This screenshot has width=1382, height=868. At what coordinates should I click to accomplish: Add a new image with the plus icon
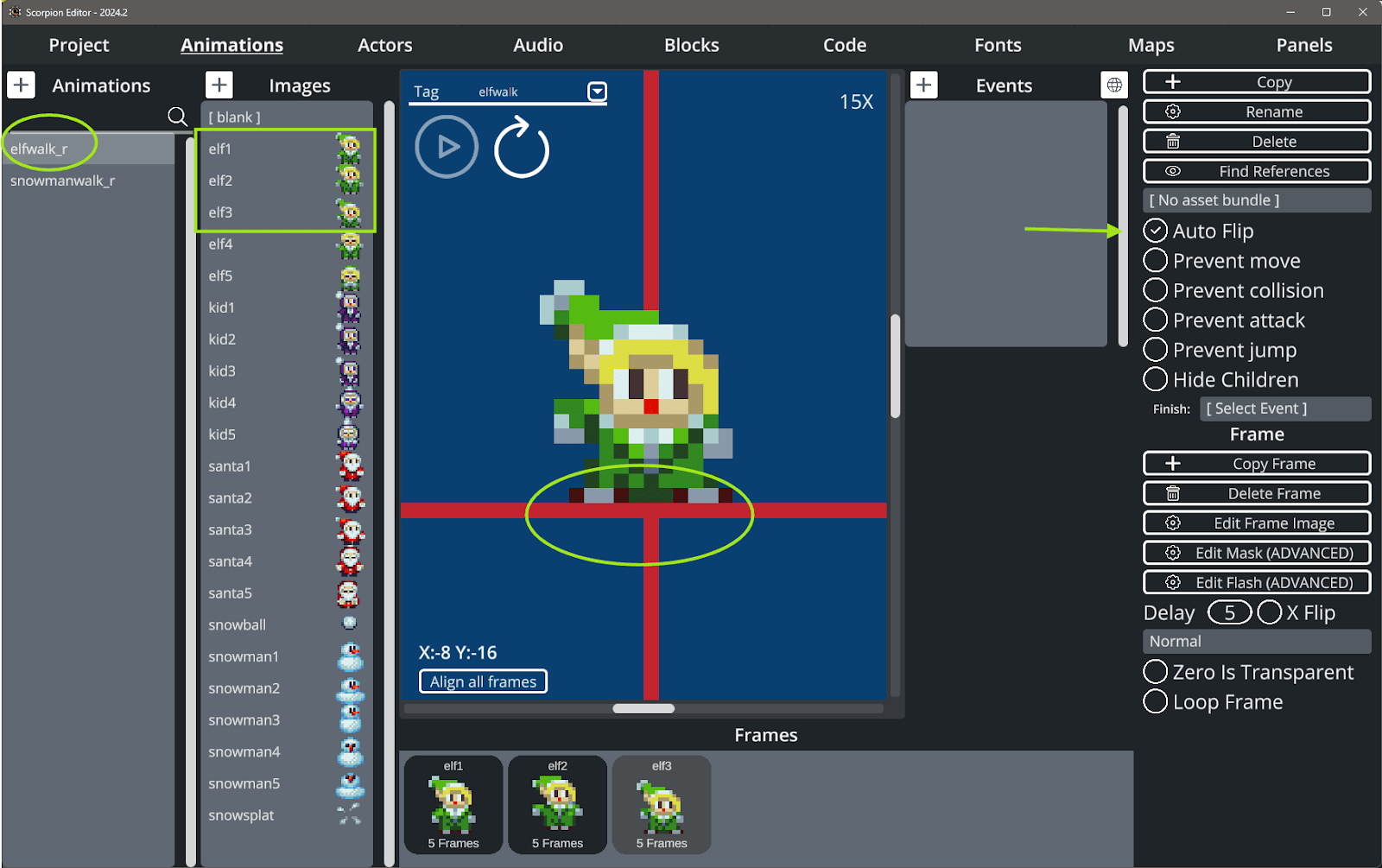pos(219,85)
